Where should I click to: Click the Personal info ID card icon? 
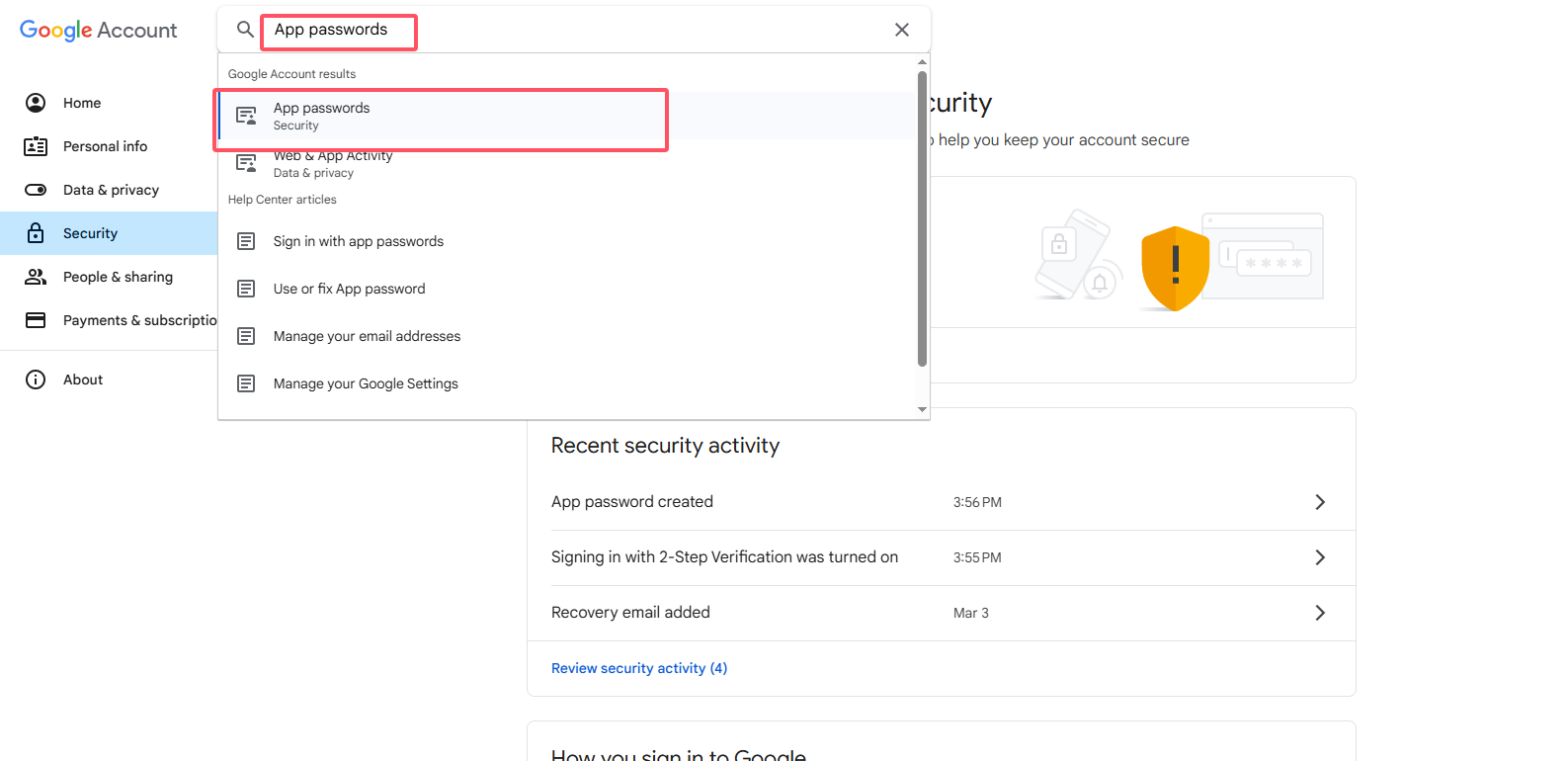coord(36,146)
